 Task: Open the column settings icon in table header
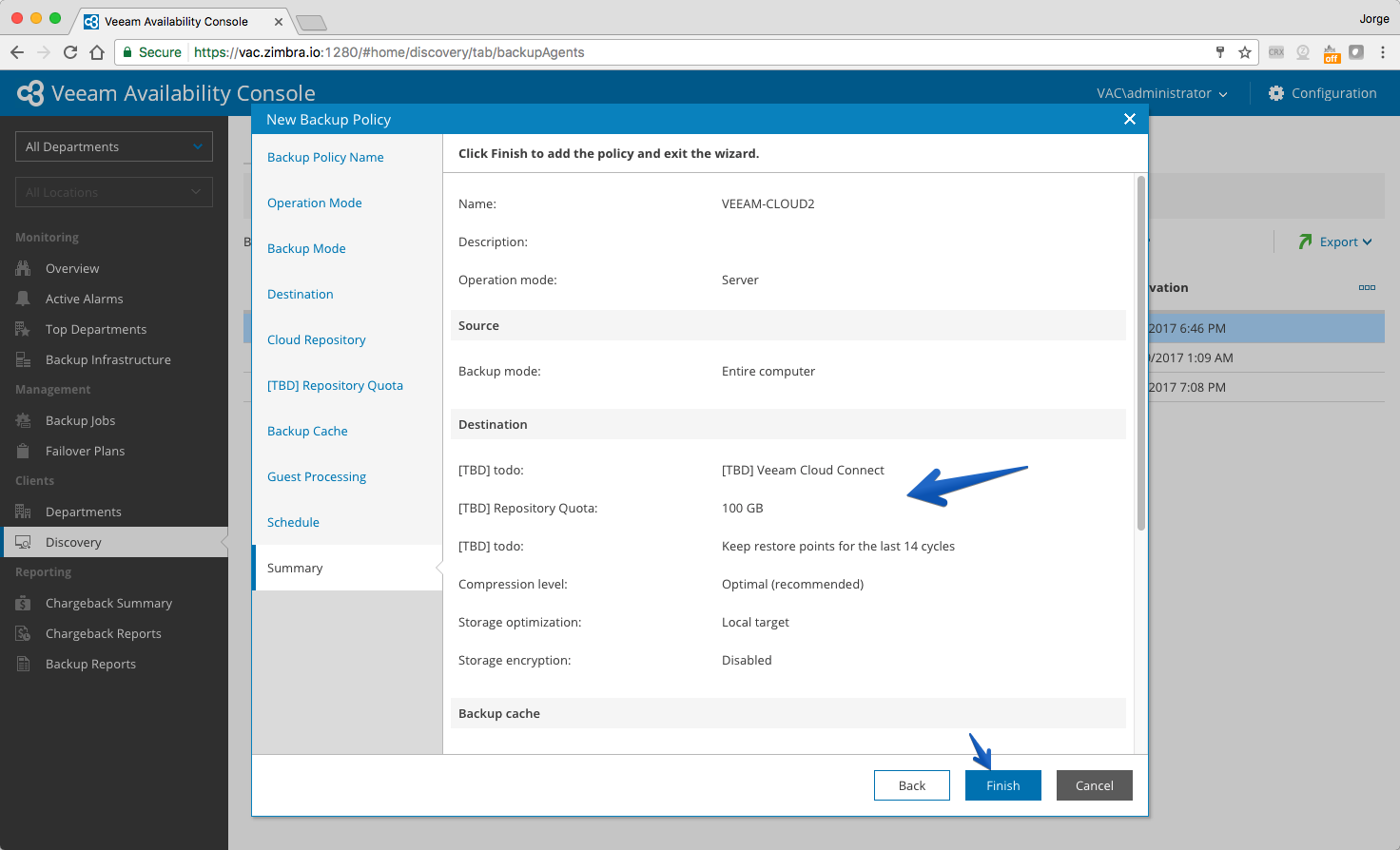tap(1367, 287)
